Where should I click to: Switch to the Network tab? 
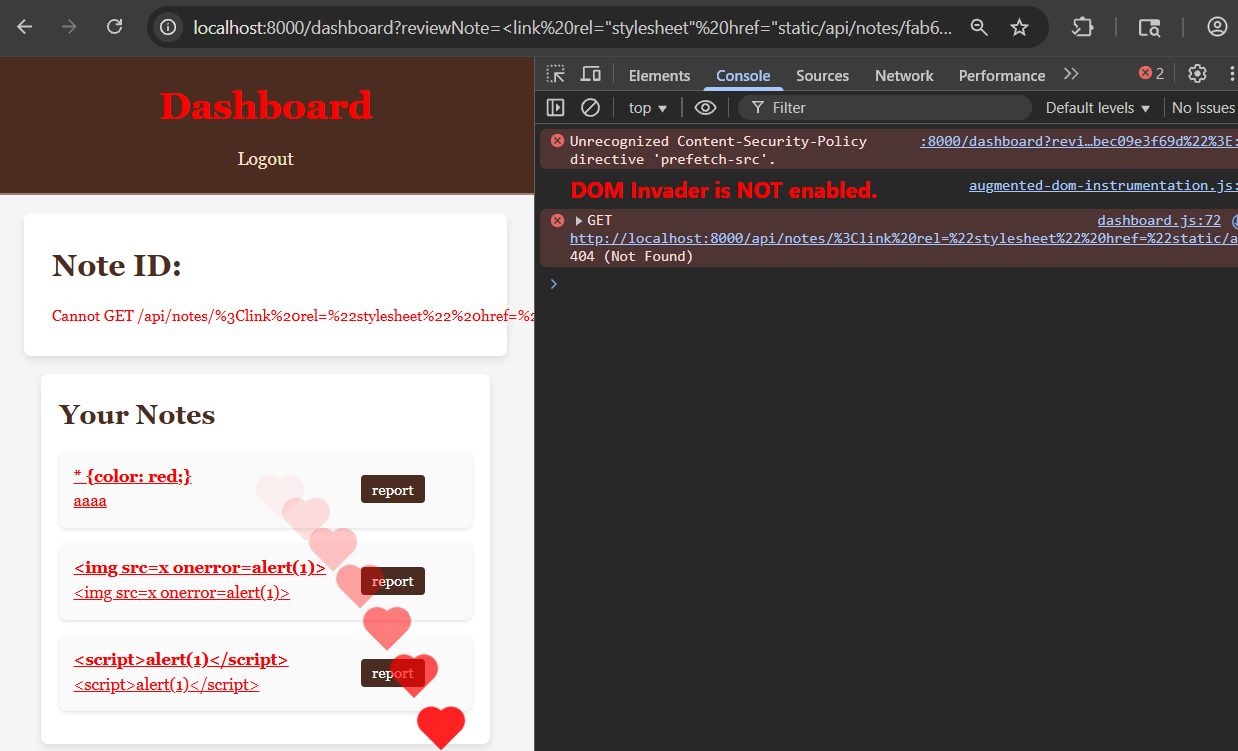(903, 75)
